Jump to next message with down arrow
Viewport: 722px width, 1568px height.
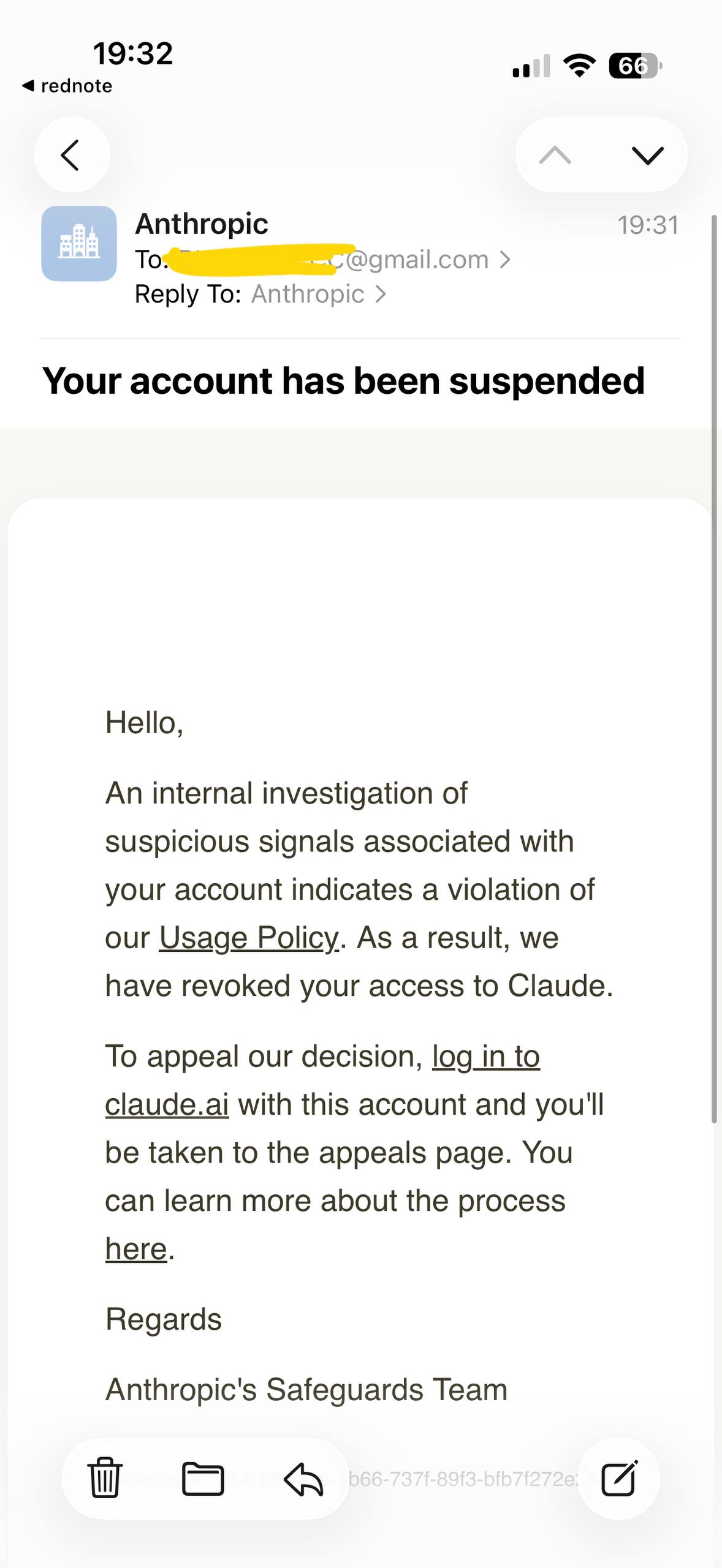647,155
